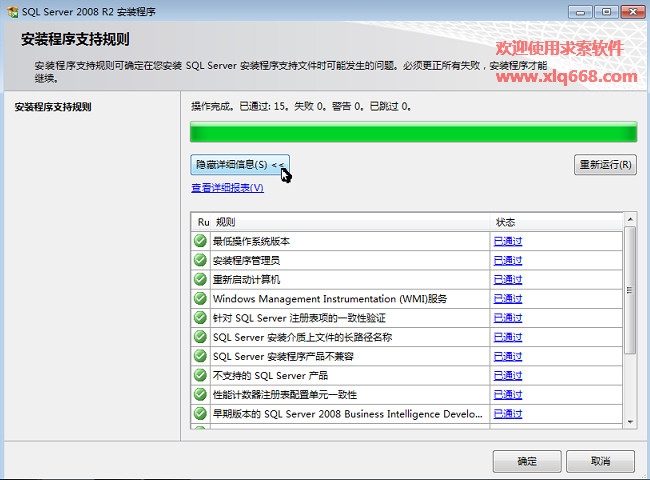Select the 最低操作系统版本 rule text
The height and width of the screenshot is (480, 650).
[x=251, y=241]
